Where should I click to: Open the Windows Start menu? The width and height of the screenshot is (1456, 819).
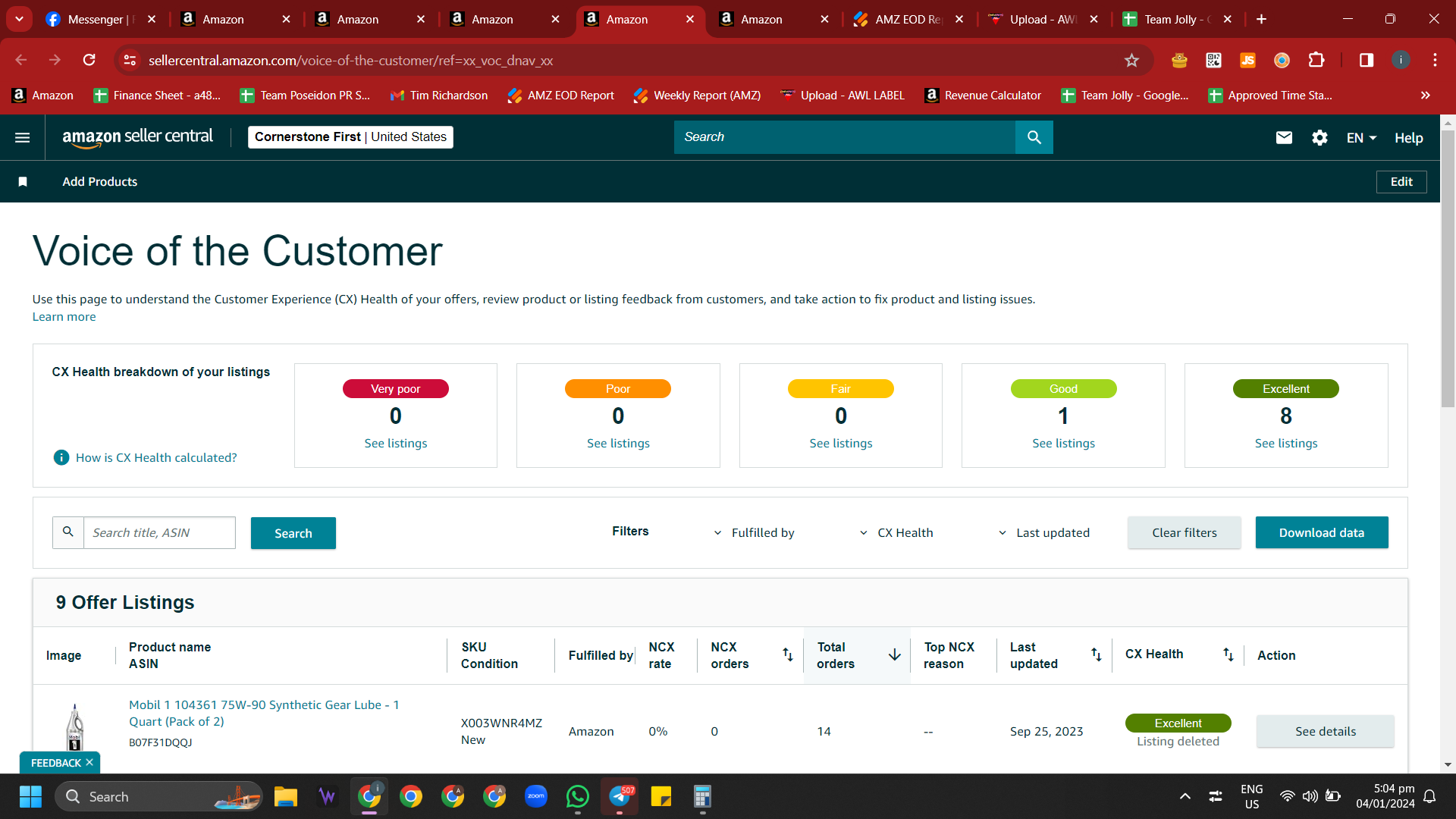30,796
